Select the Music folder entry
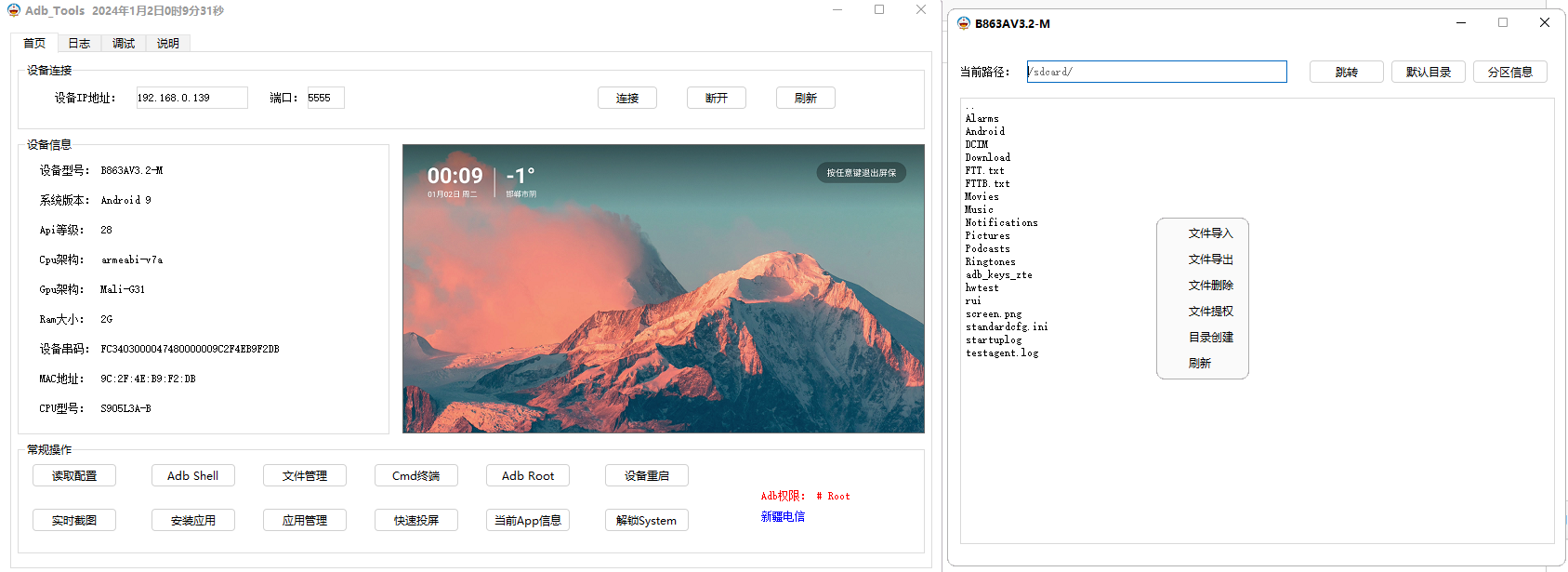This screenshot has height=572, width=1568. (979, 209)
